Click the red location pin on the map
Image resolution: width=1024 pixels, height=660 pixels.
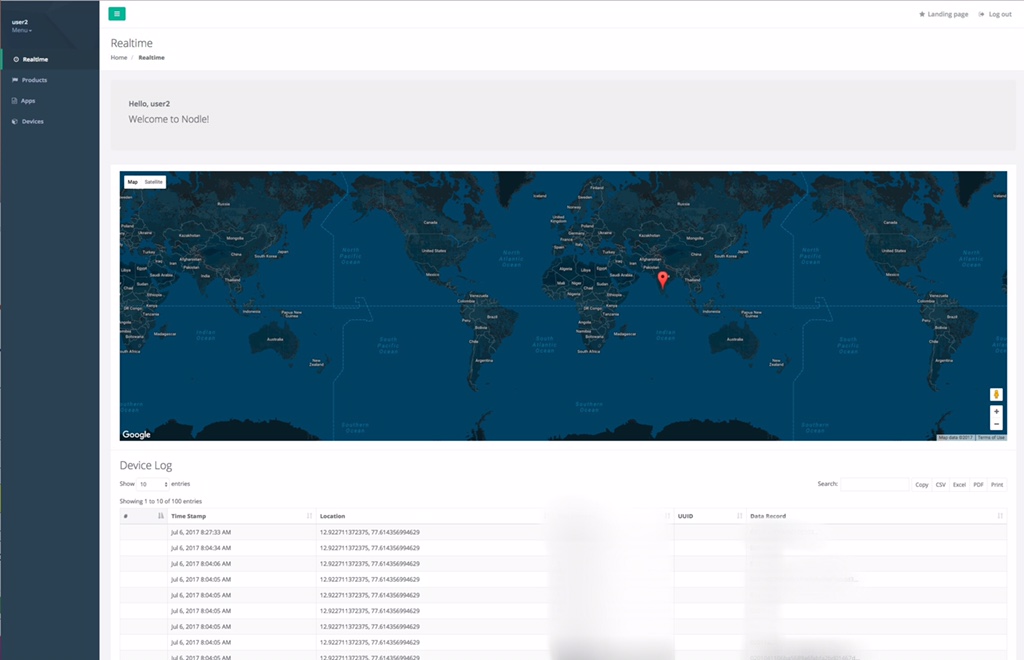(x=662, y=278)
